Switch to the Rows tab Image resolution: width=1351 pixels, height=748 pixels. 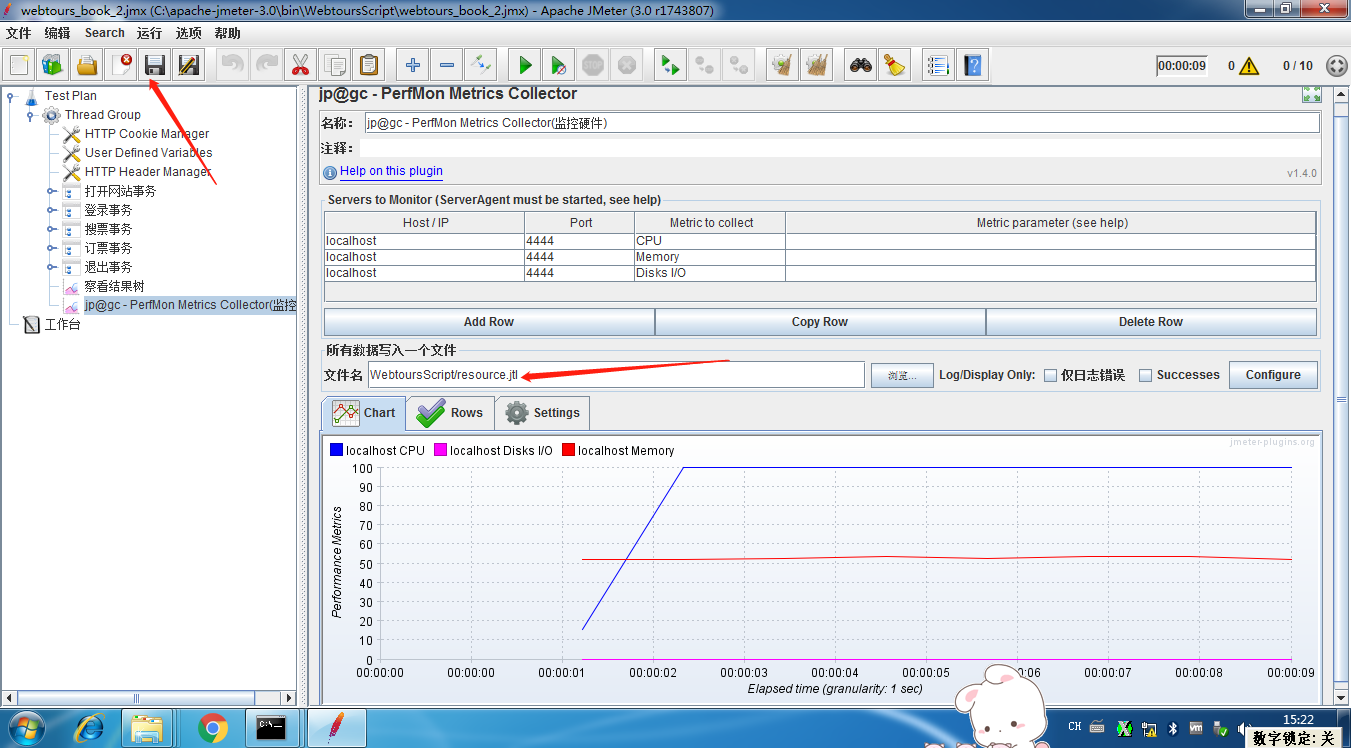450,413
